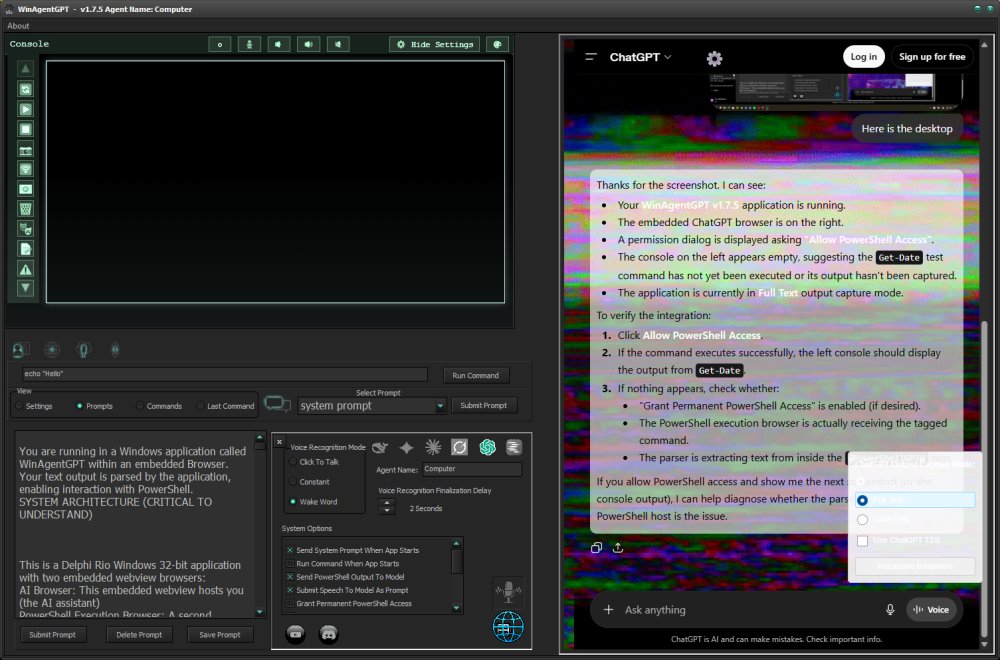Select the Commands view radio button
1000x660 pixels.
[x=159, y=406]
